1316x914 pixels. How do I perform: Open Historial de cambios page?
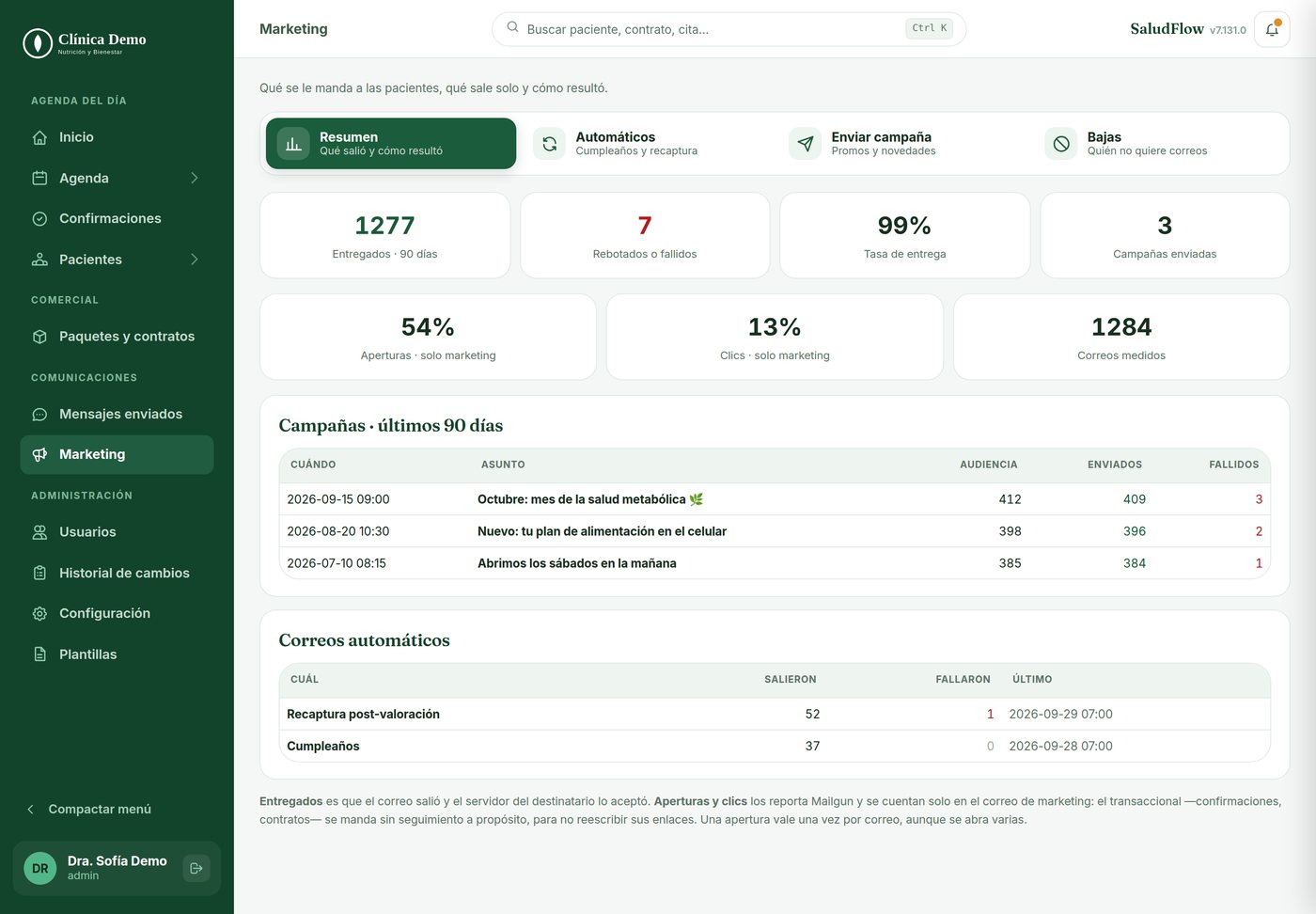pyautogui.click(x=117, y=573)
